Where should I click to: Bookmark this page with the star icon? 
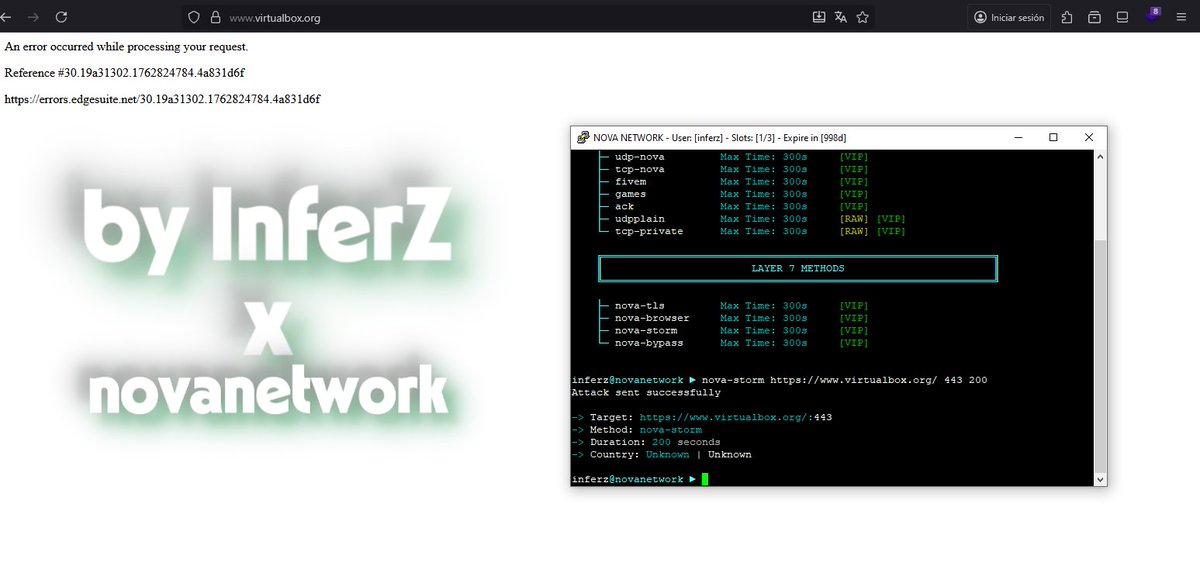click(x=863, y=17)
